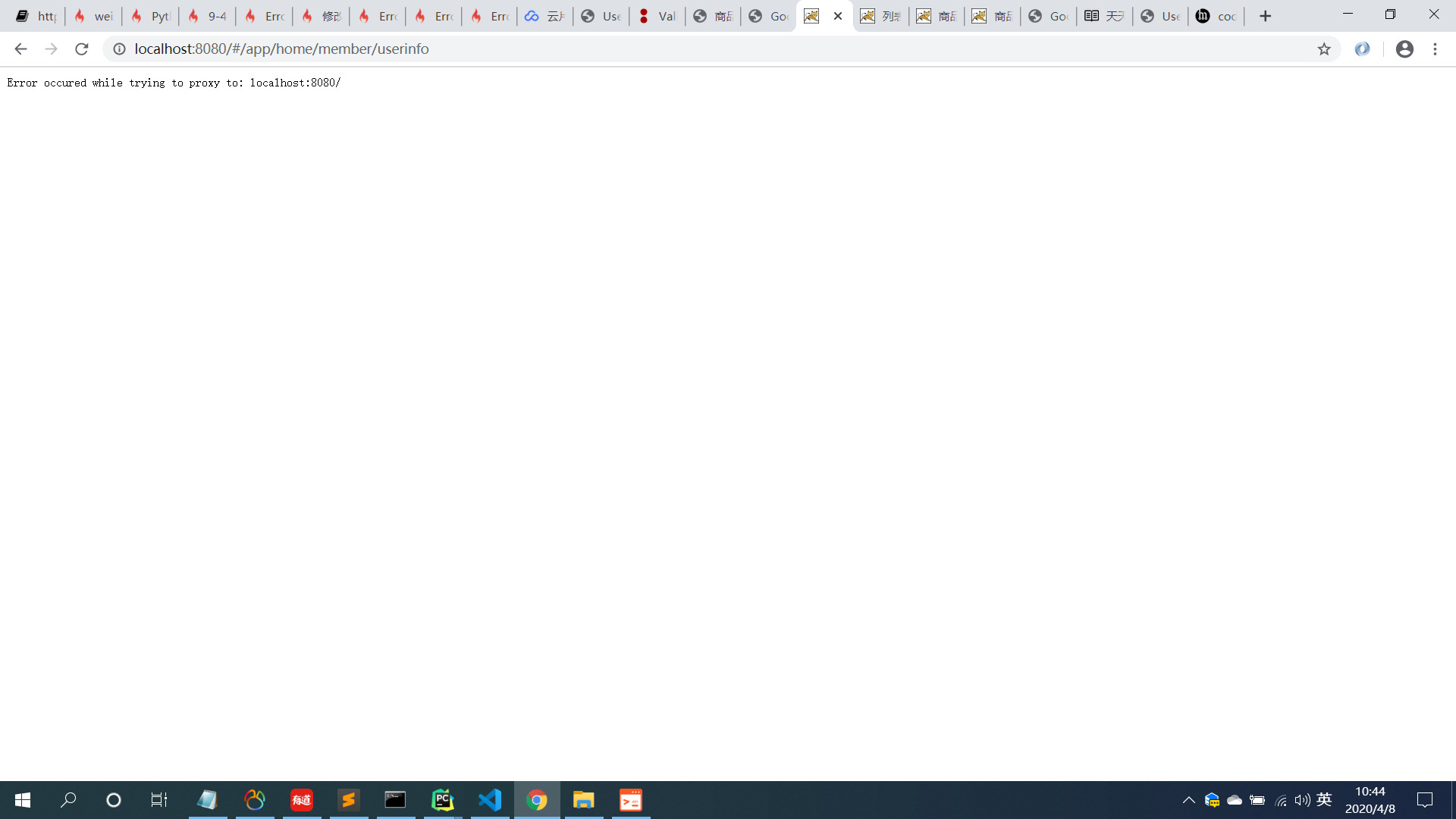
Task: Open Task View on taskbar
Action: [x=159, y=800]
